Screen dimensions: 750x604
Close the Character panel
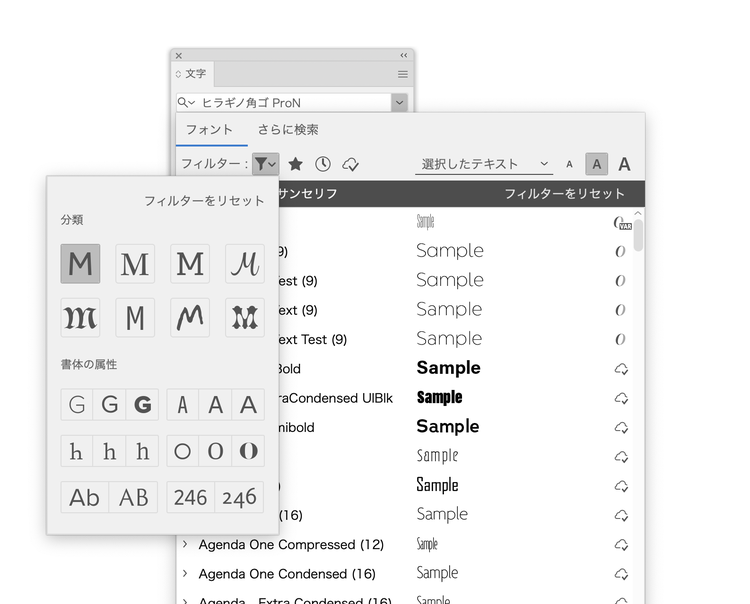178,55
